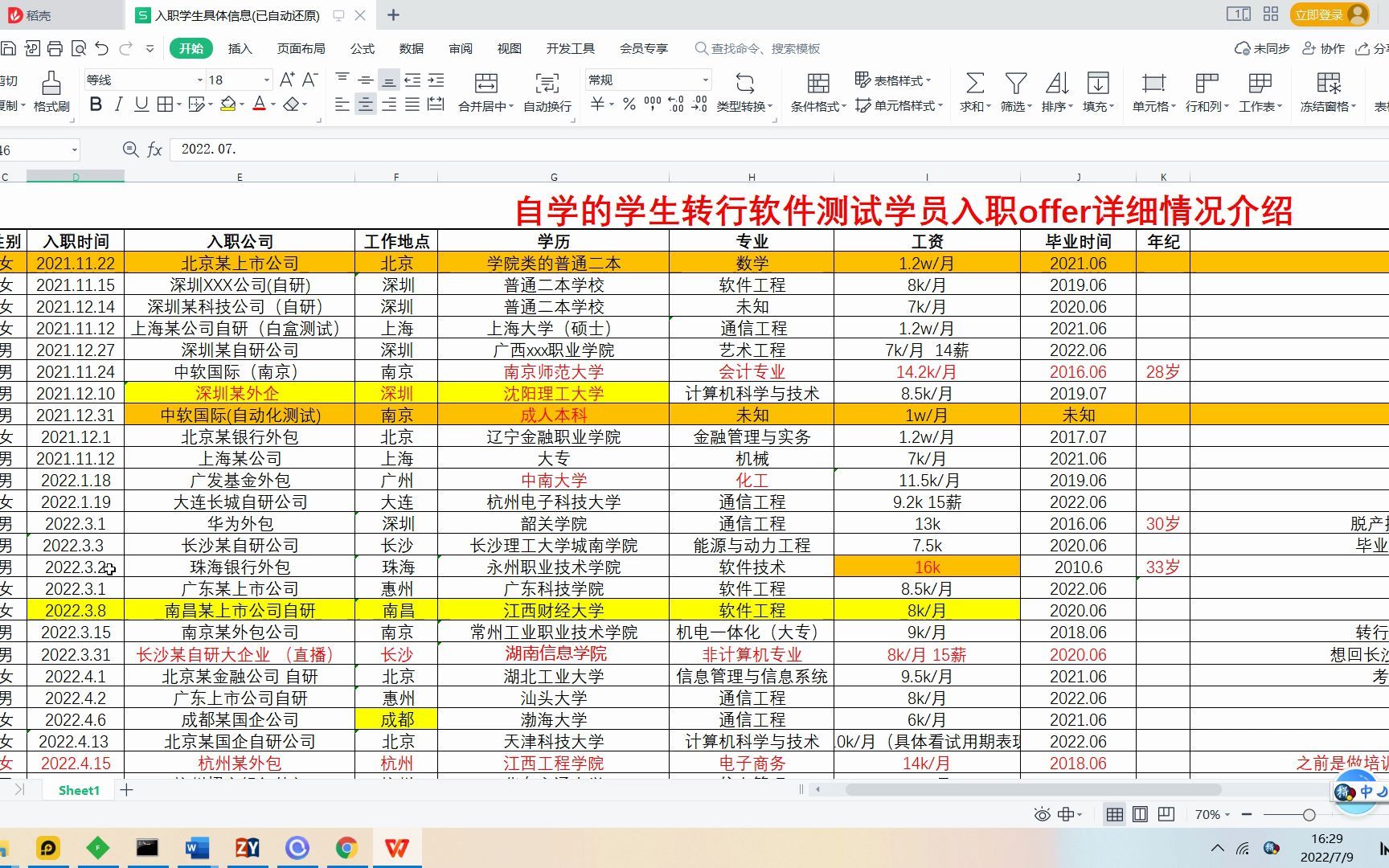Viewport: 1389px width, 868px height.
Task: Click the print icon in quick access toolbar
Action: 55,49
